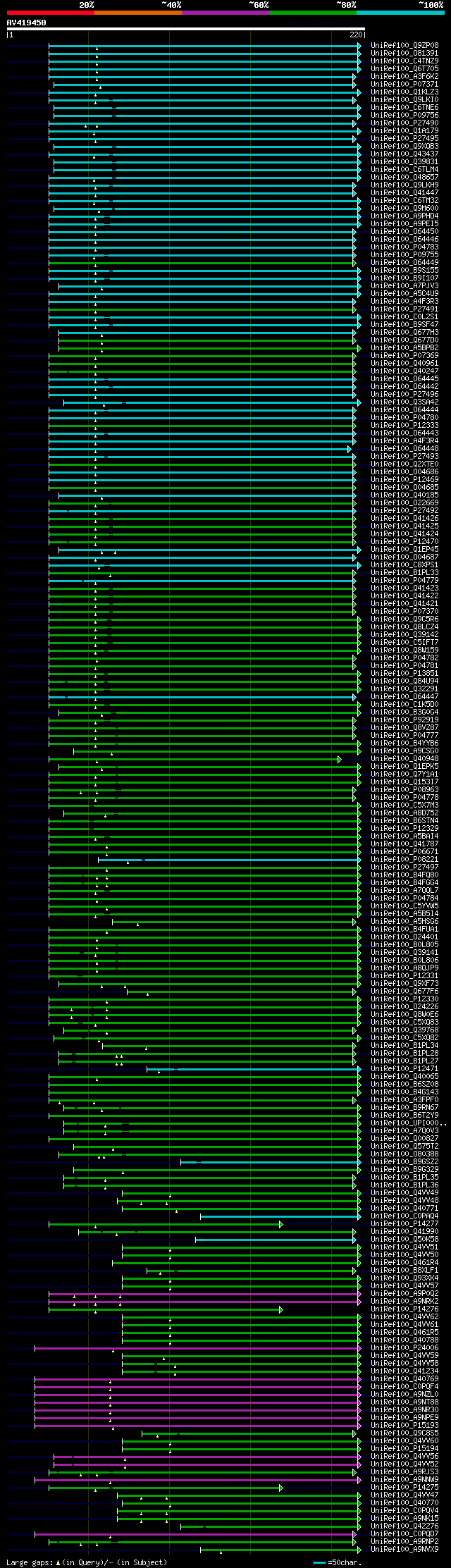Viewport: 451px width, 1568px height.
Task: Click the red ~20% identity legend segment
Action: (x=51, y=13)
